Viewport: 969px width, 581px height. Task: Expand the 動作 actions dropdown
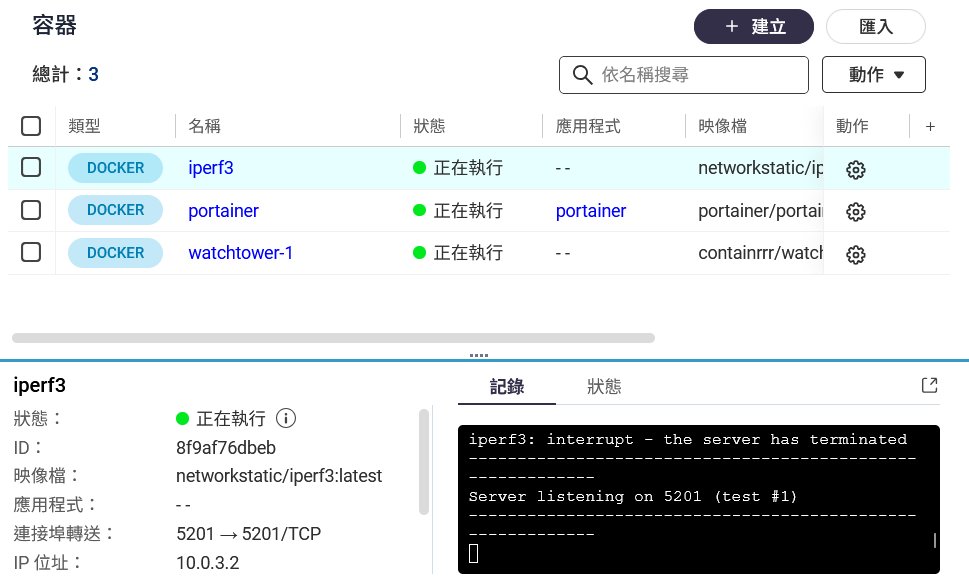click(873, 75)
